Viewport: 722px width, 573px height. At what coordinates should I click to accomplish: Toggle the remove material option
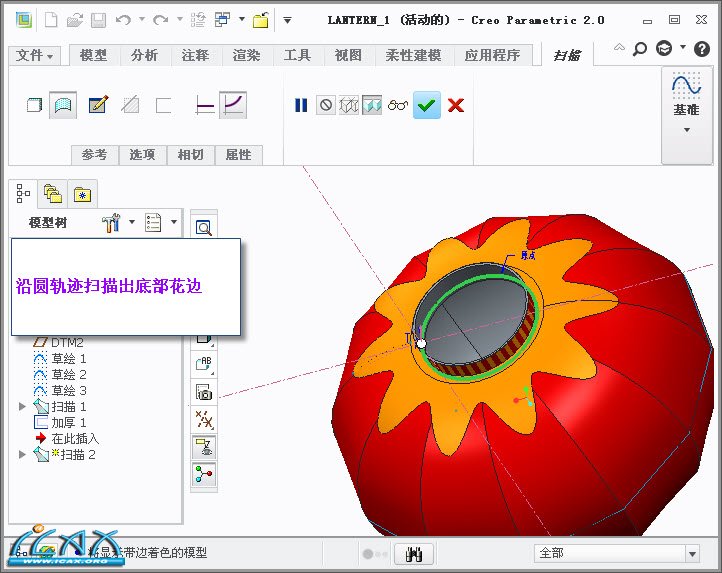coord(130,105)
